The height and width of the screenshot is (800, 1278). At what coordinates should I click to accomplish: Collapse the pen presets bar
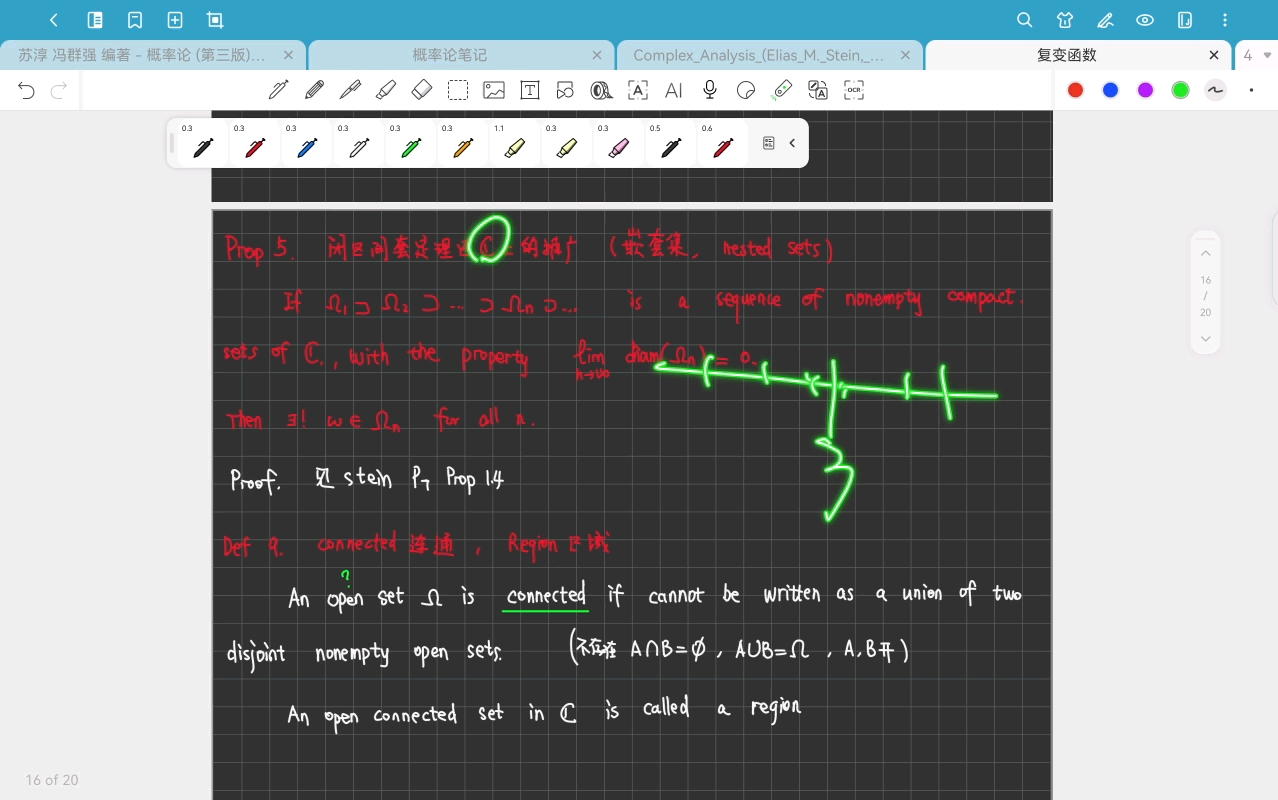792,143
